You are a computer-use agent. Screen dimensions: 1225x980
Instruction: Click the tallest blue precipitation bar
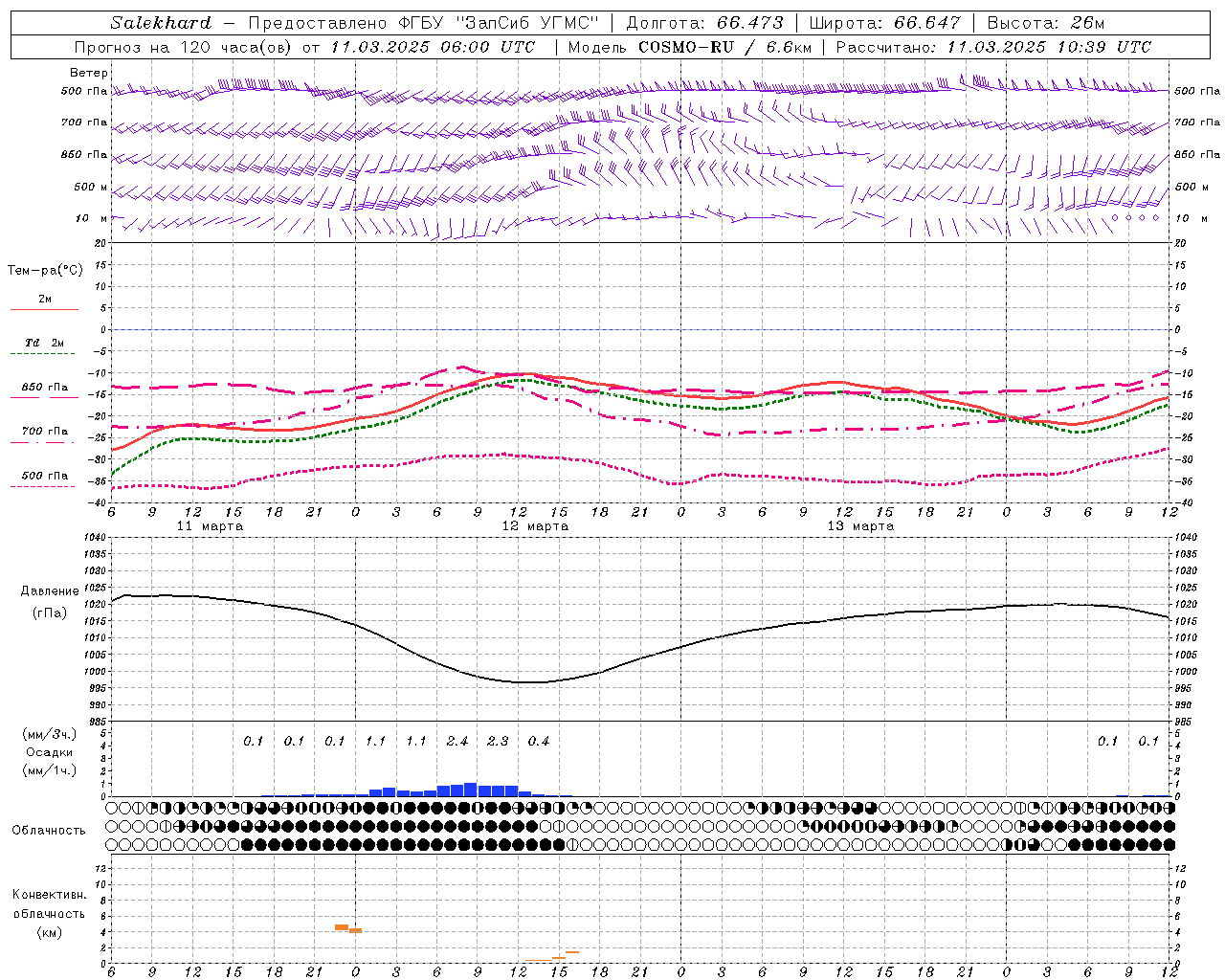click(470, 790)
